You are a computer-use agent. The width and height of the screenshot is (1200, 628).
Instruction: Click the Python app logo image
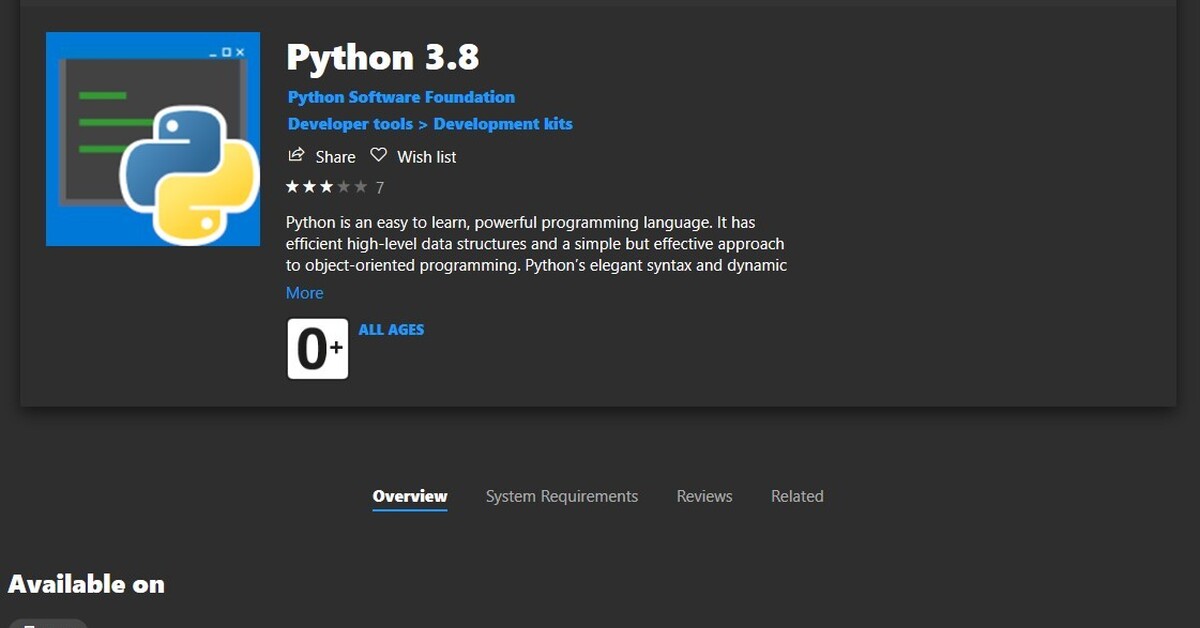pyautogui.click(x=153, y=139)
